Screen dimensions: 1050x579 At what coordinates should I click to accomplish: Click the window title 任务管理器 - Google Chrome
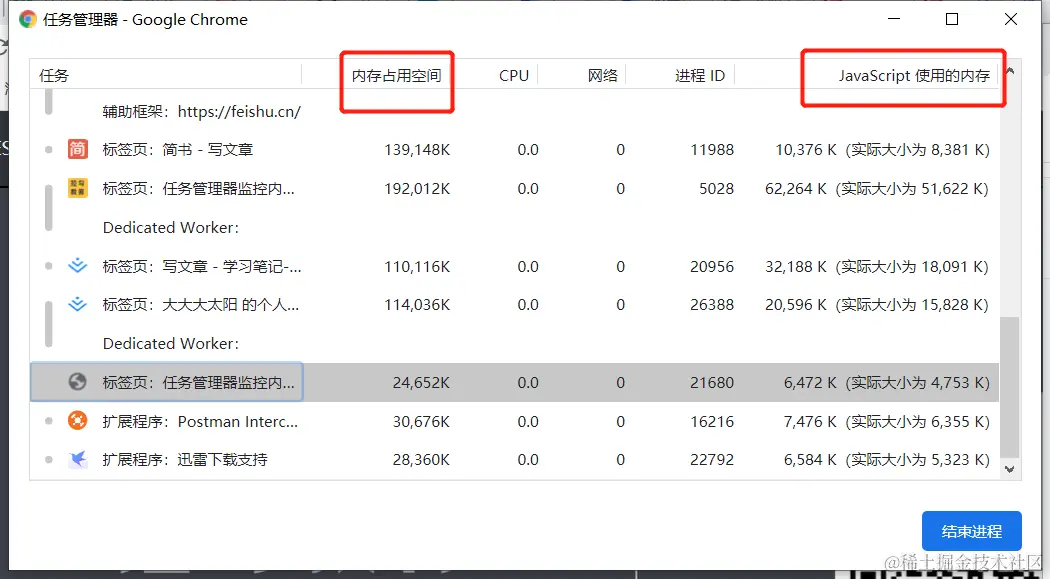[x=145, y=19]
